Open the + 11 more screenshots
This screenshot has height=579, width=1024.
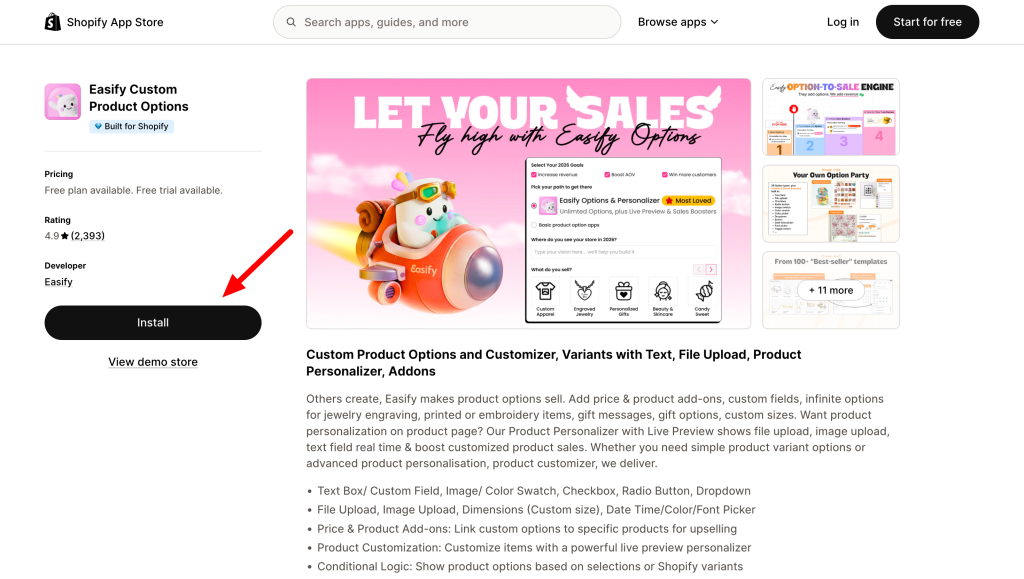(x=831, y=290)
